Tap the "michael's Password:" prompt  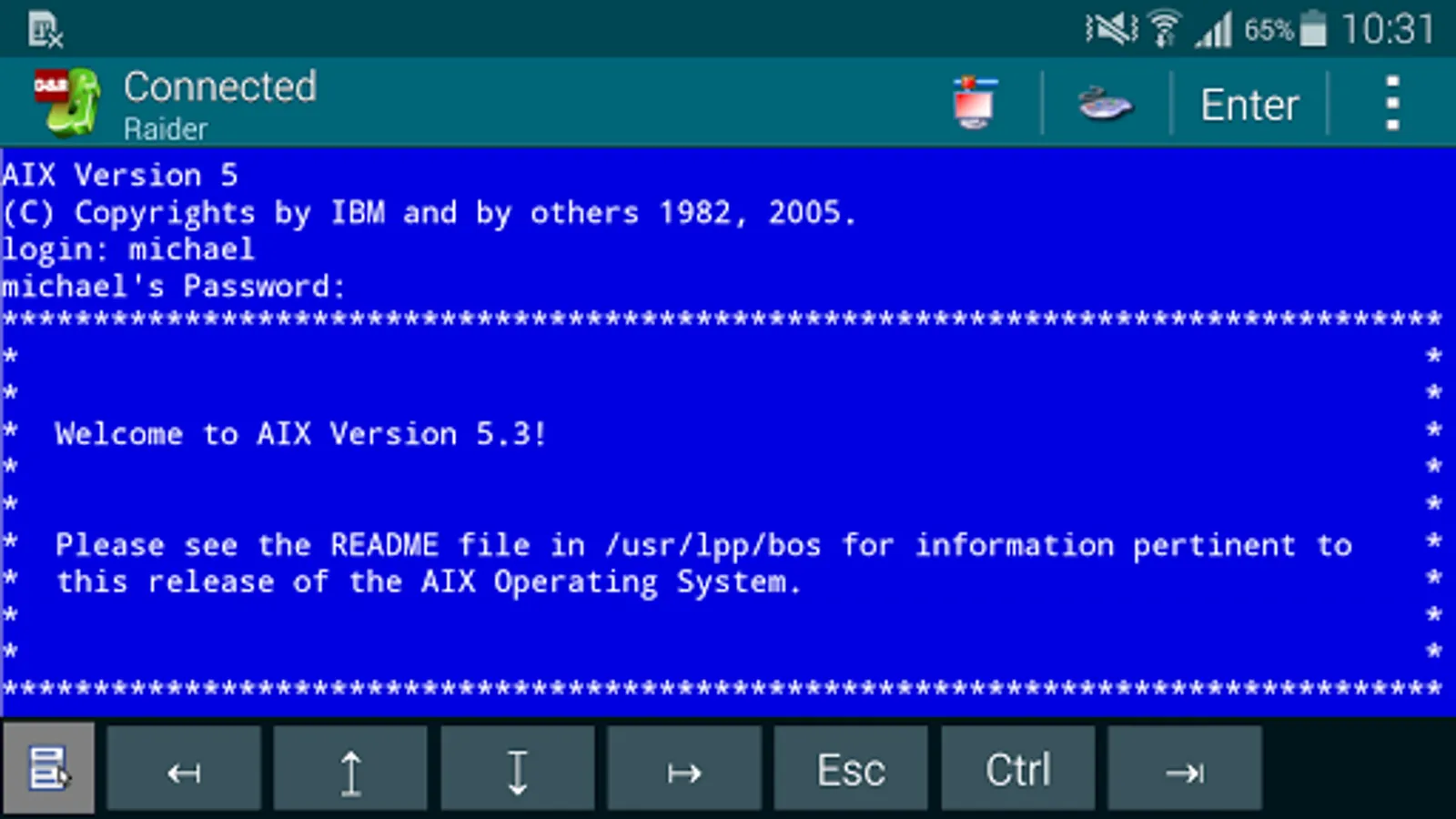coord(174,287)
